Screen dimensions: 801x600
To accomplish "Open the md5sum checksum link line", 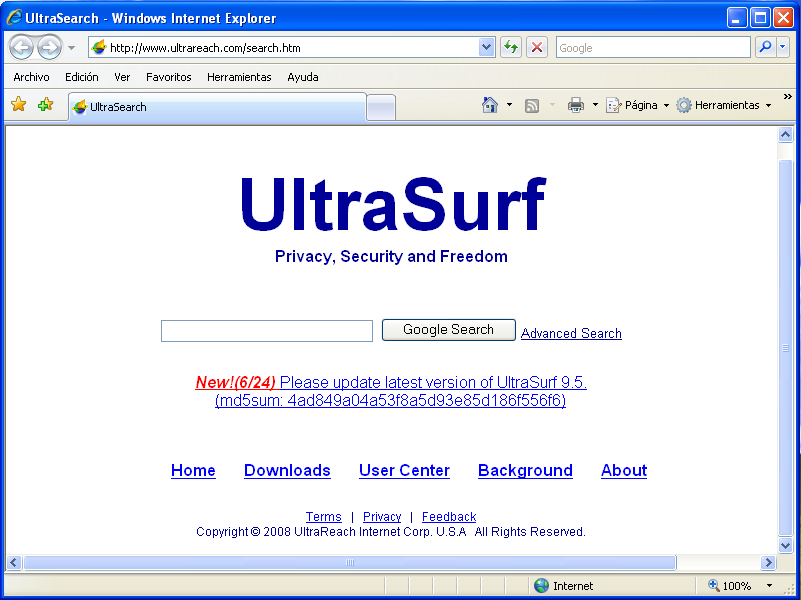I will (x=390, y=400).
